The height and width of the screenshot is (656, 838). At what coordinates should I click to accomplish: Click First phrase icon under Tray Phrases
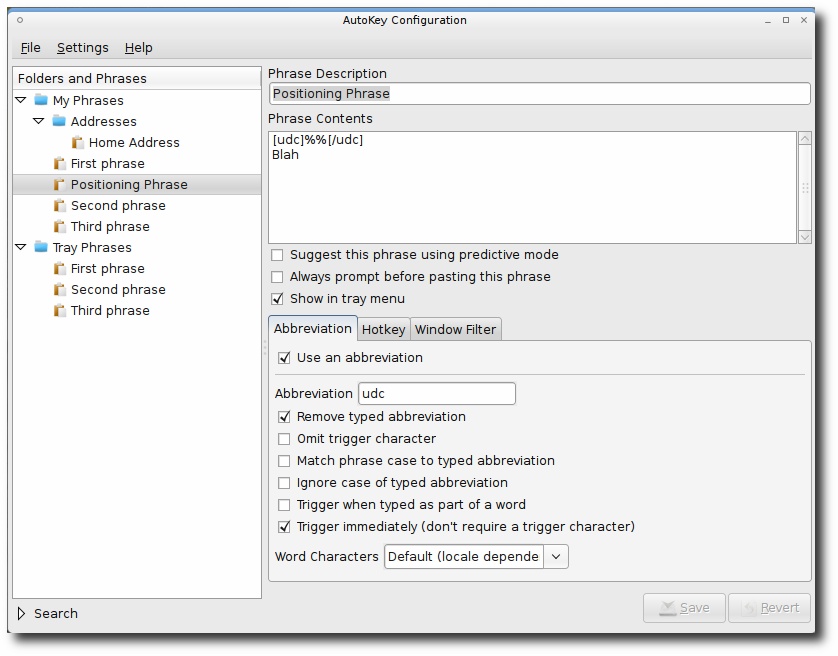[59, 268]
